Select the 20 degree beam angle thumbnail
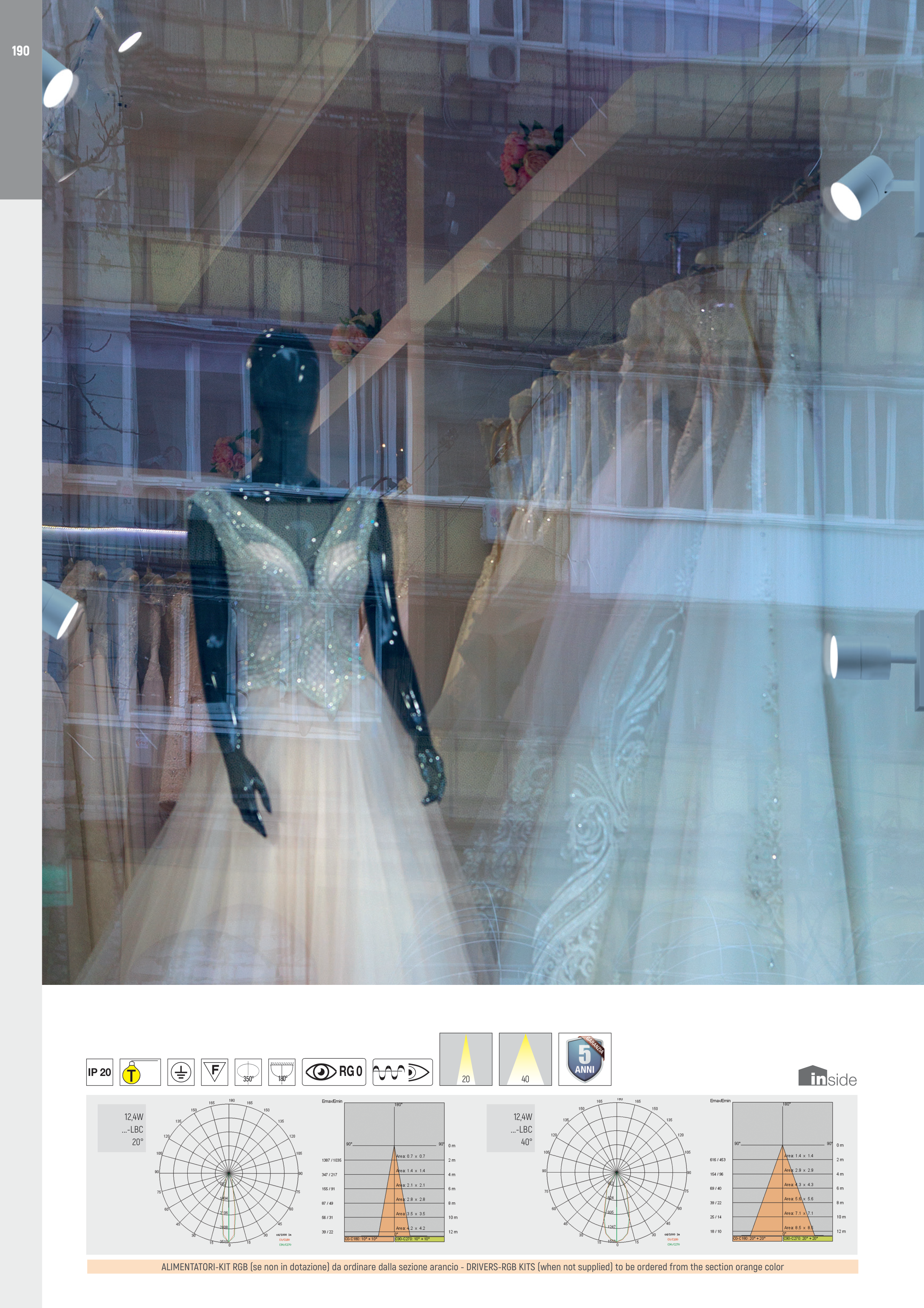 tap(466, 1059)
